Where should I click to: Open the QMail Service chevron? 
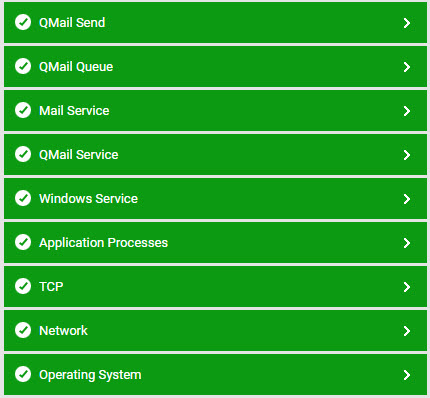(x=407, y=155)
